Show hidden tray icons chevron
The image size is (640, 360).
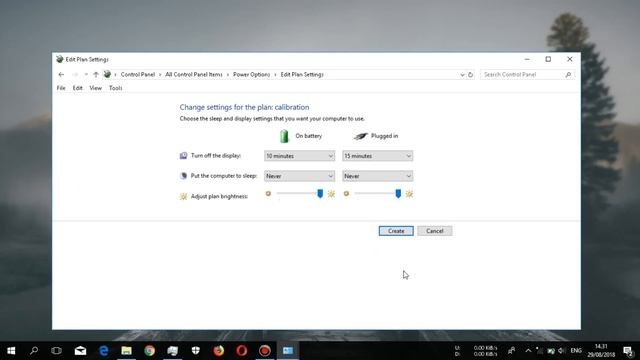528,351
